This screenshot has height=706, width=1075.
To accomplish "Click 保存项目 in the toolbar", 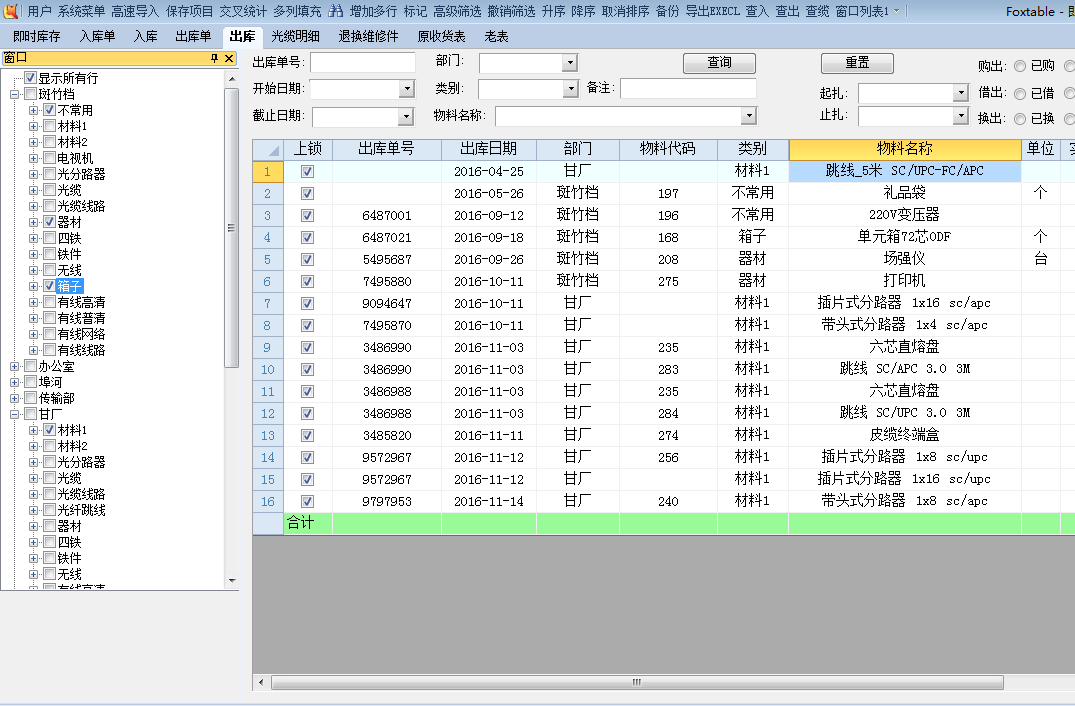I will (189, 11).
